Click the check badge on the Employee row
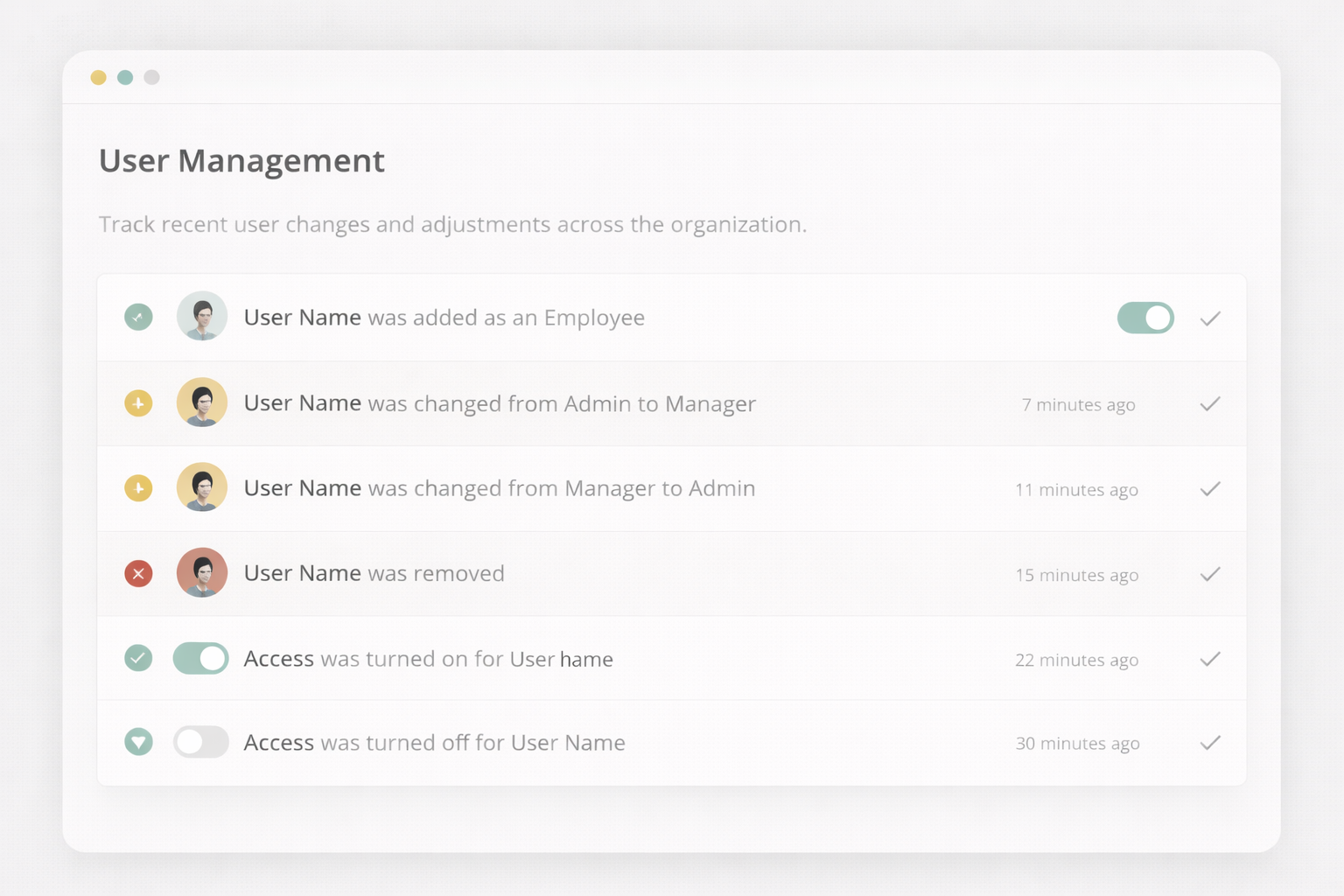 coord(138,317)
